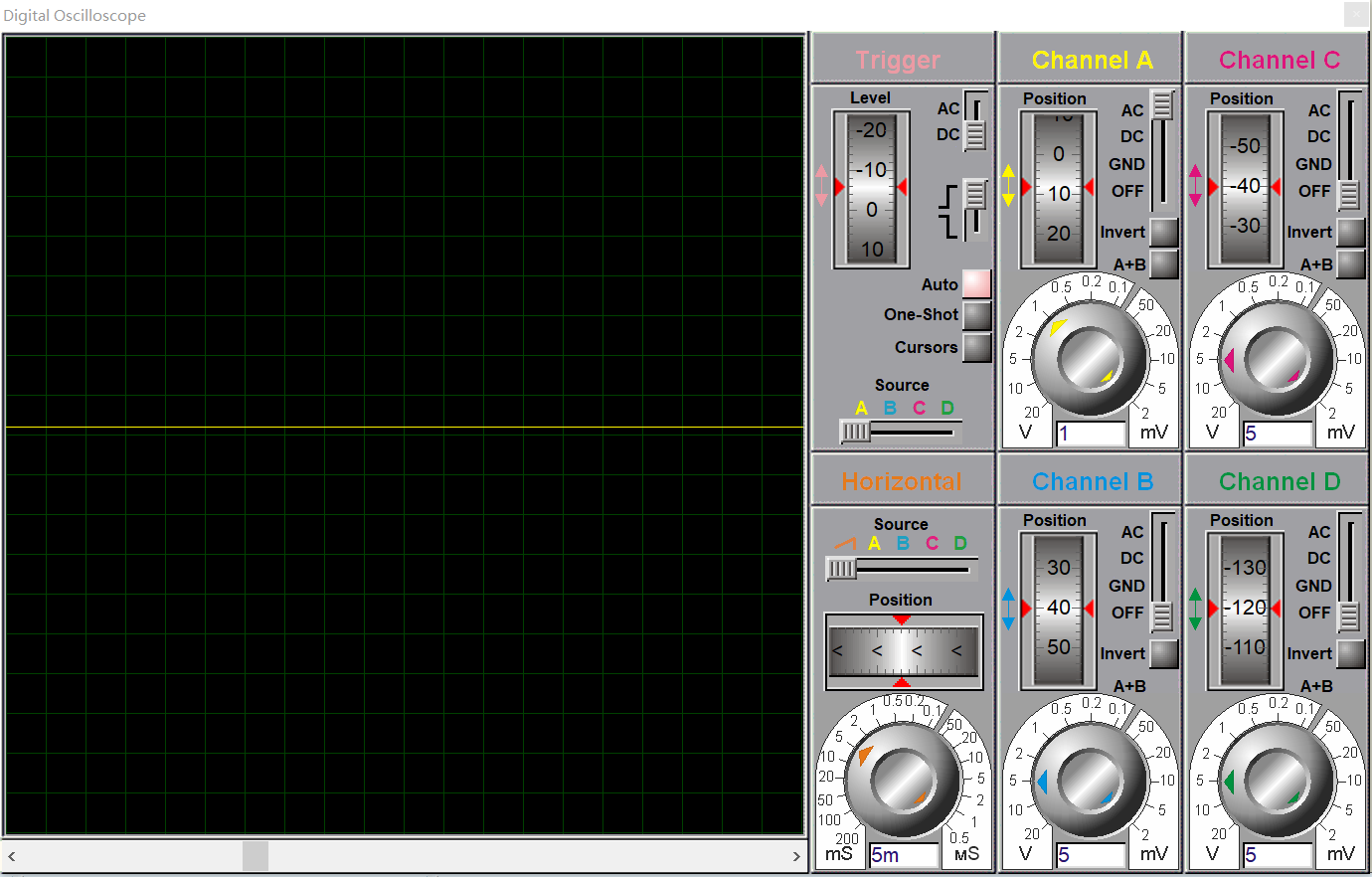Click the orange ramp icon in Horizontal Source
This screenshot has width=1372, height=877.
844,544
